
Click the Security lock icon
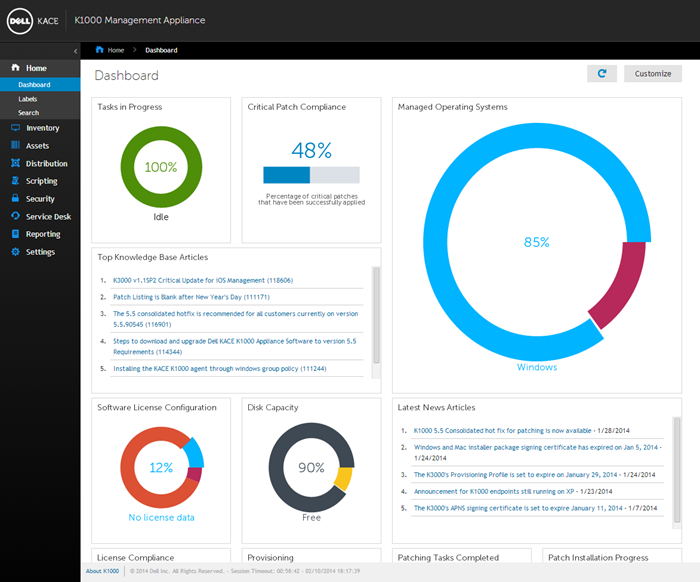(x=16, y=198)
